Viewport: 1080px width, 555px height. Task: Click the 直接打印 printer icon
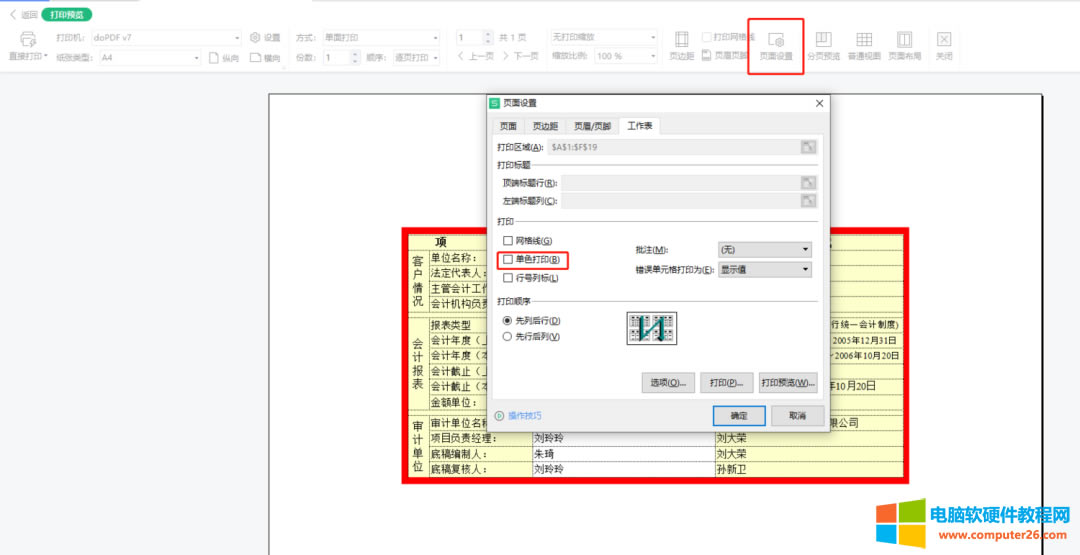click(28, 40)
